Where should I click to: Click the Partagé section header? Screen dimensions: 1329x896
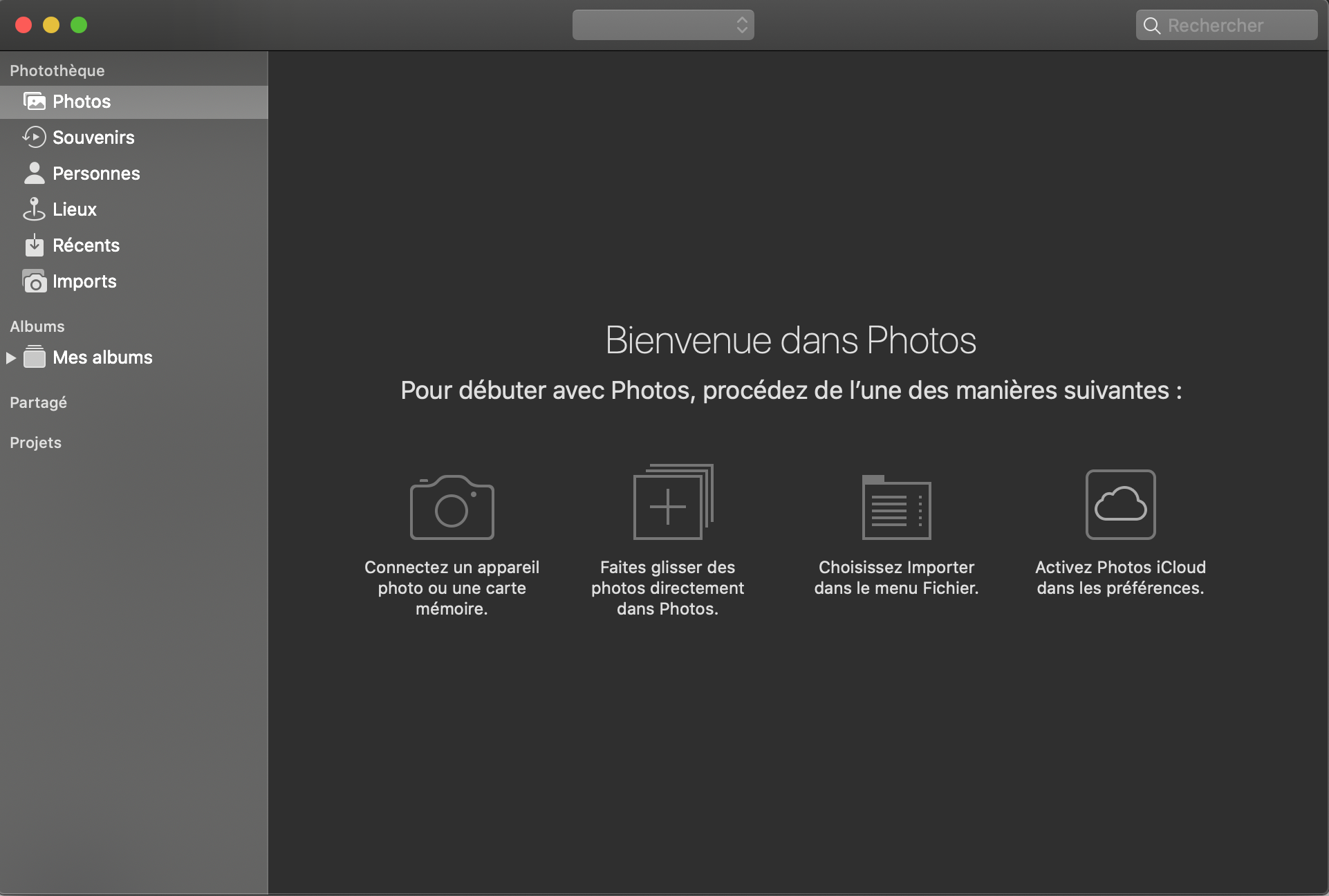38,402
